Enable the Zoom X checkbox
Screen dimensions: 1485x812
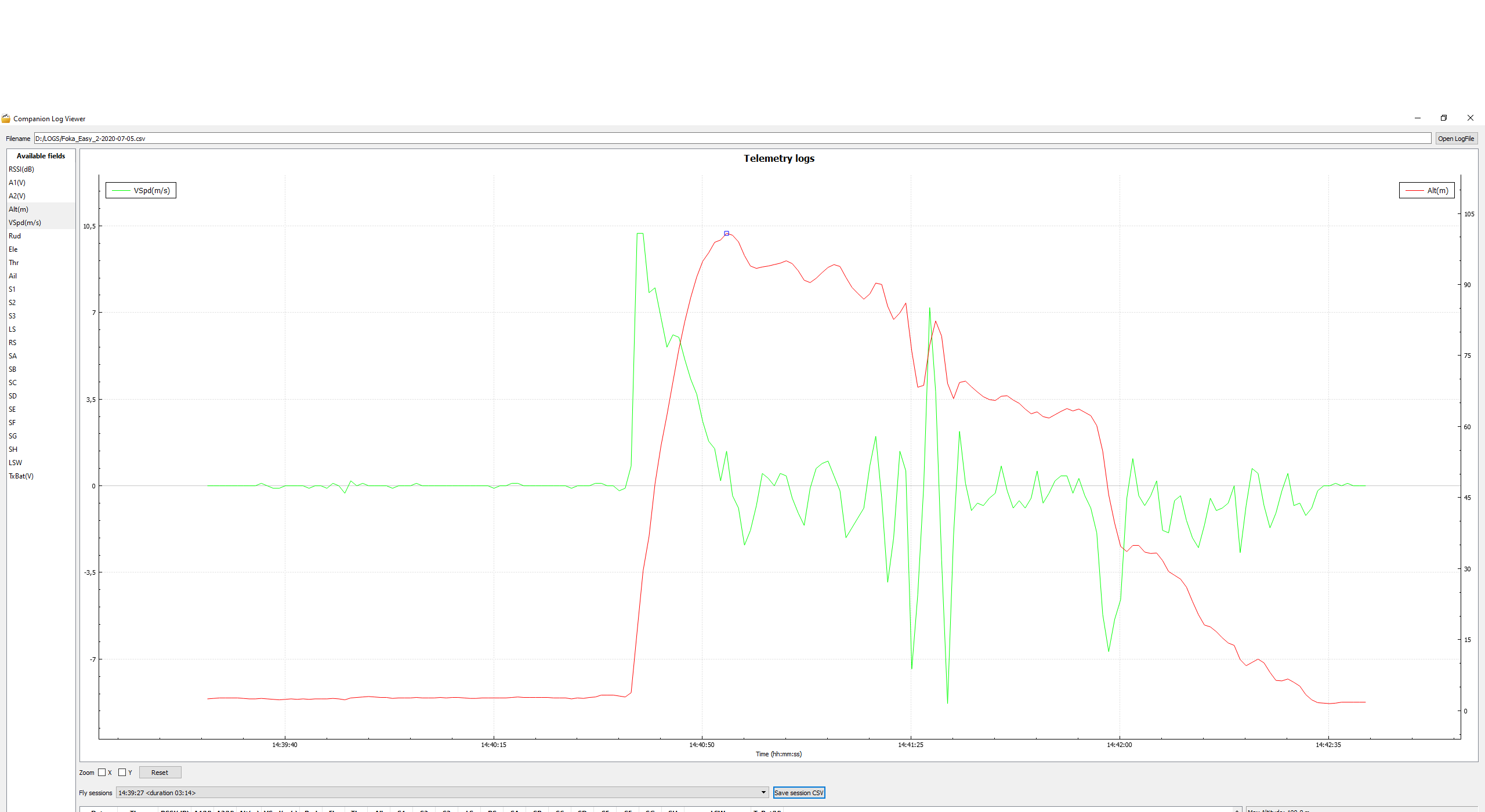click(102, 772)
